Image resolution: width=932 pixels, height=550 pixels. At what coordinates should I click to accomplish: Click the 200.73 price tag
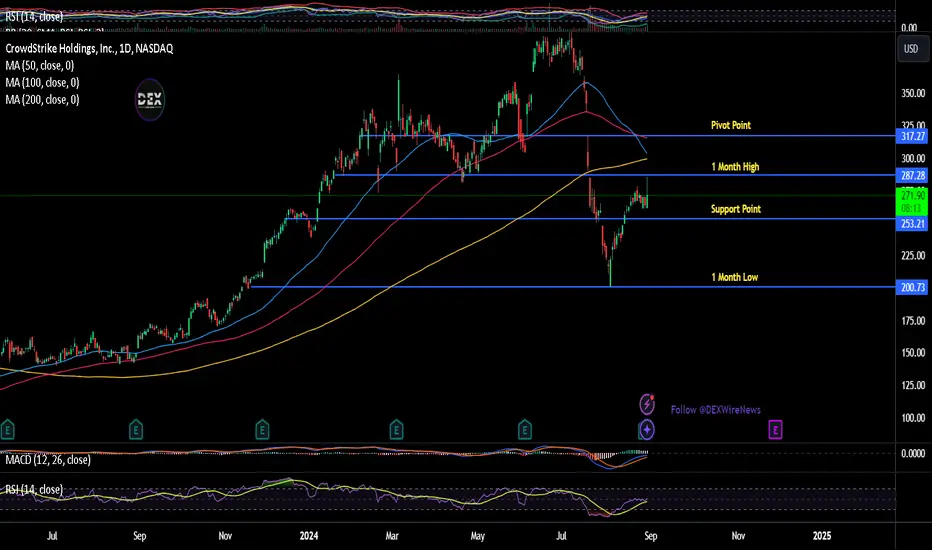[912, 287]
